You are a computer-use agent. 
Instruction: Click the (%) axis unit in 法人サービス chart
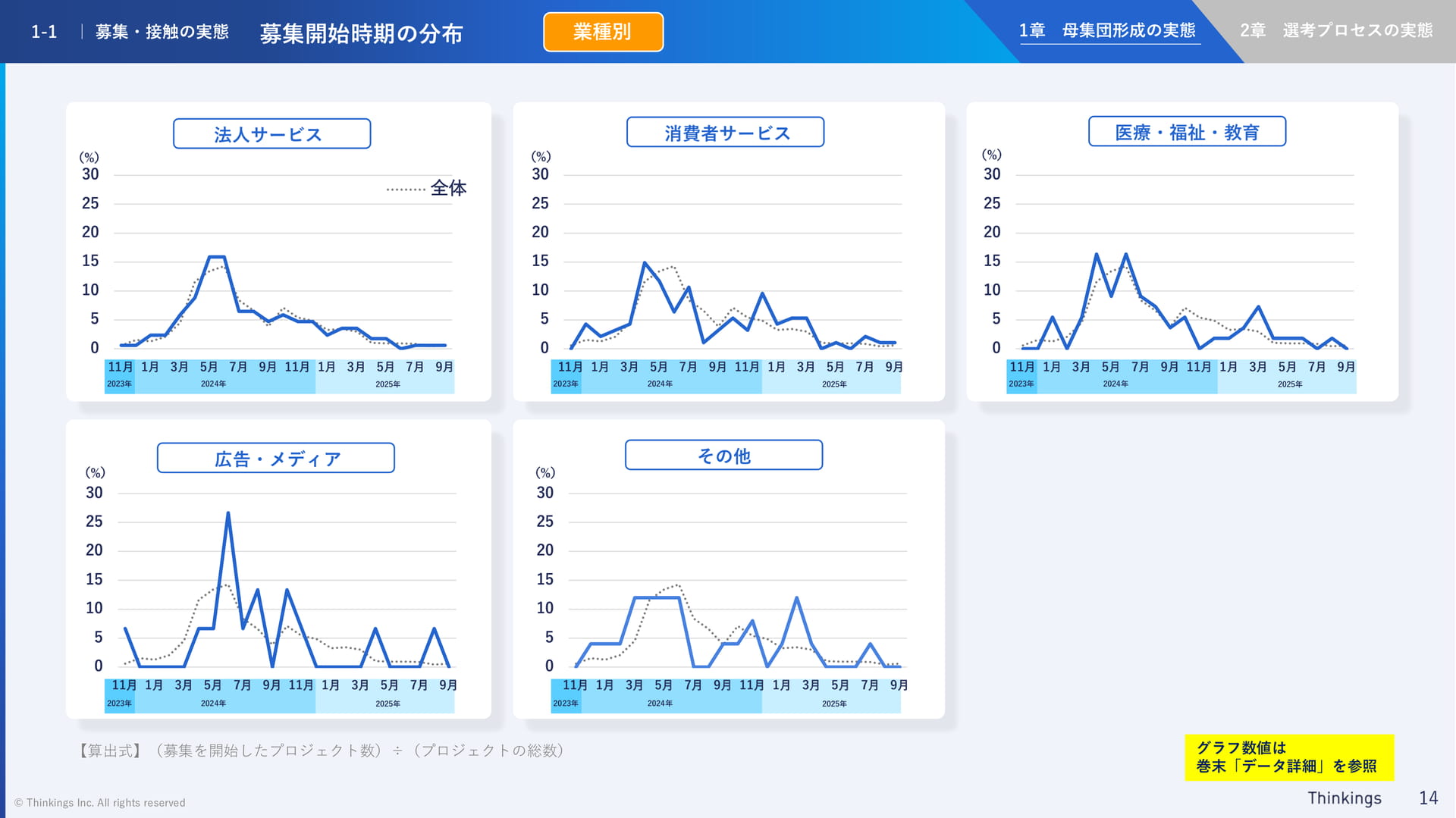pos(89,158)
